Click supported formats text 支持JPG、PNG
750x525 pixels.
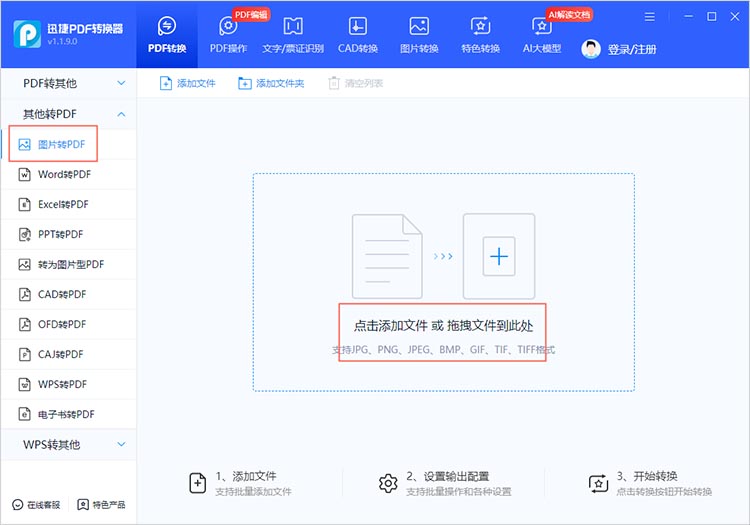(443, 350)
